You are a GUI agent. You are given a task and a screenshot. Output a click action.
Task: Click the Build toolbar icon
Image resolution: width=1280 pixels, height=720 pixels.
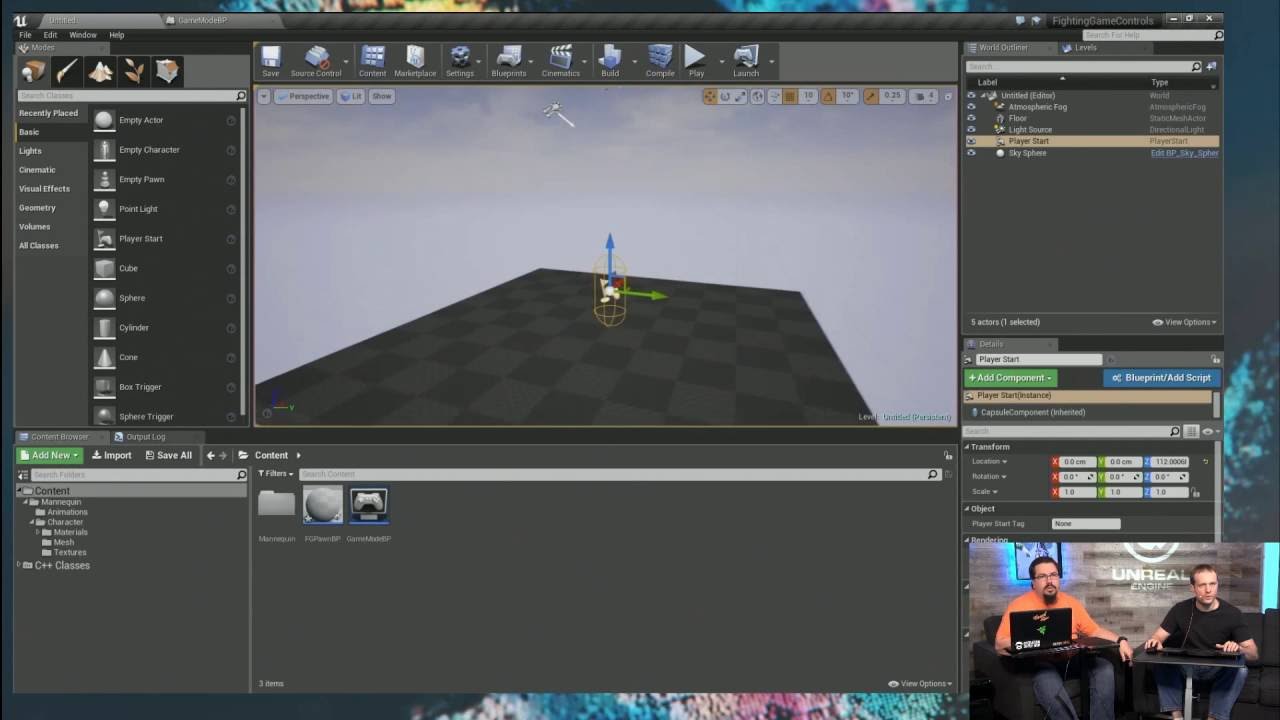pos(610,61)
